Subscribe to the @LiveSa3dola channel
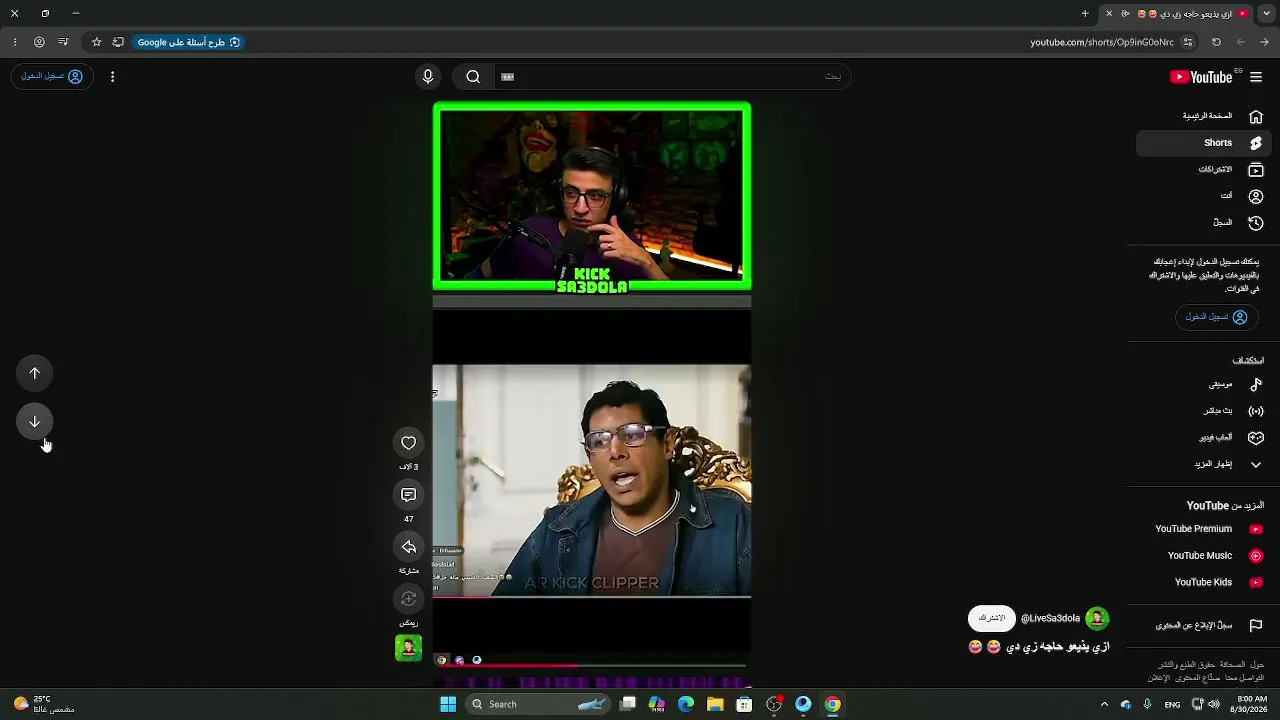Image resolution: width=1280 pixels, height=720 pixels. point(992,619)
